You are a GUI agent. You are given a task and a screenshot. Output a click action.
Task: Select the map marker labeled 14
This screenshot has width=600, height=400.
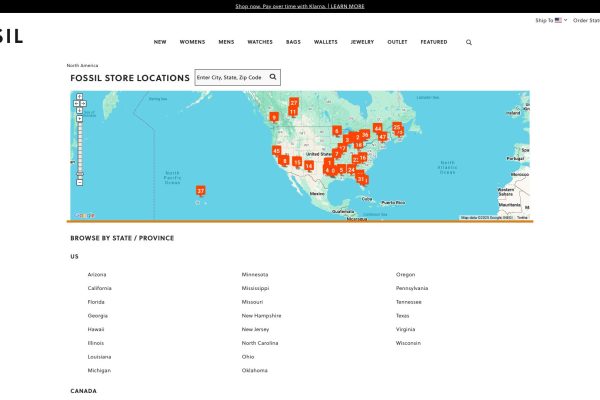point(309,165)
